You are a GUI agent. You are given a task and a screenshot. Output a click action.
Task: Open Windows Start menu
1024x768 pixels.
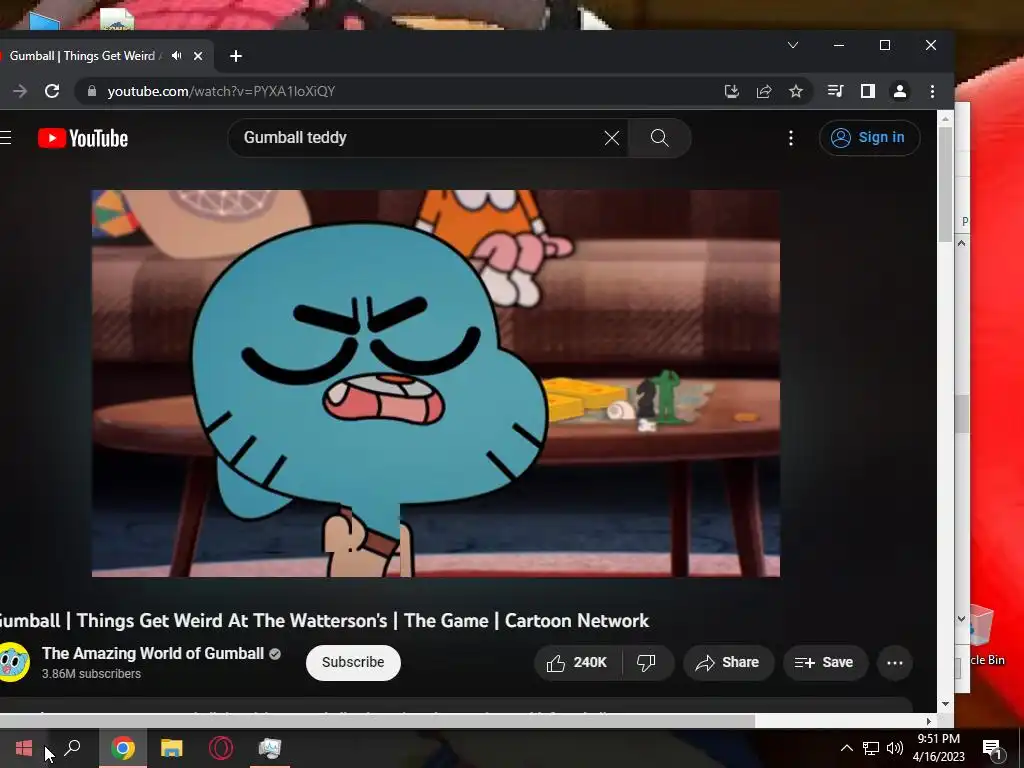[x=24, y=748]
